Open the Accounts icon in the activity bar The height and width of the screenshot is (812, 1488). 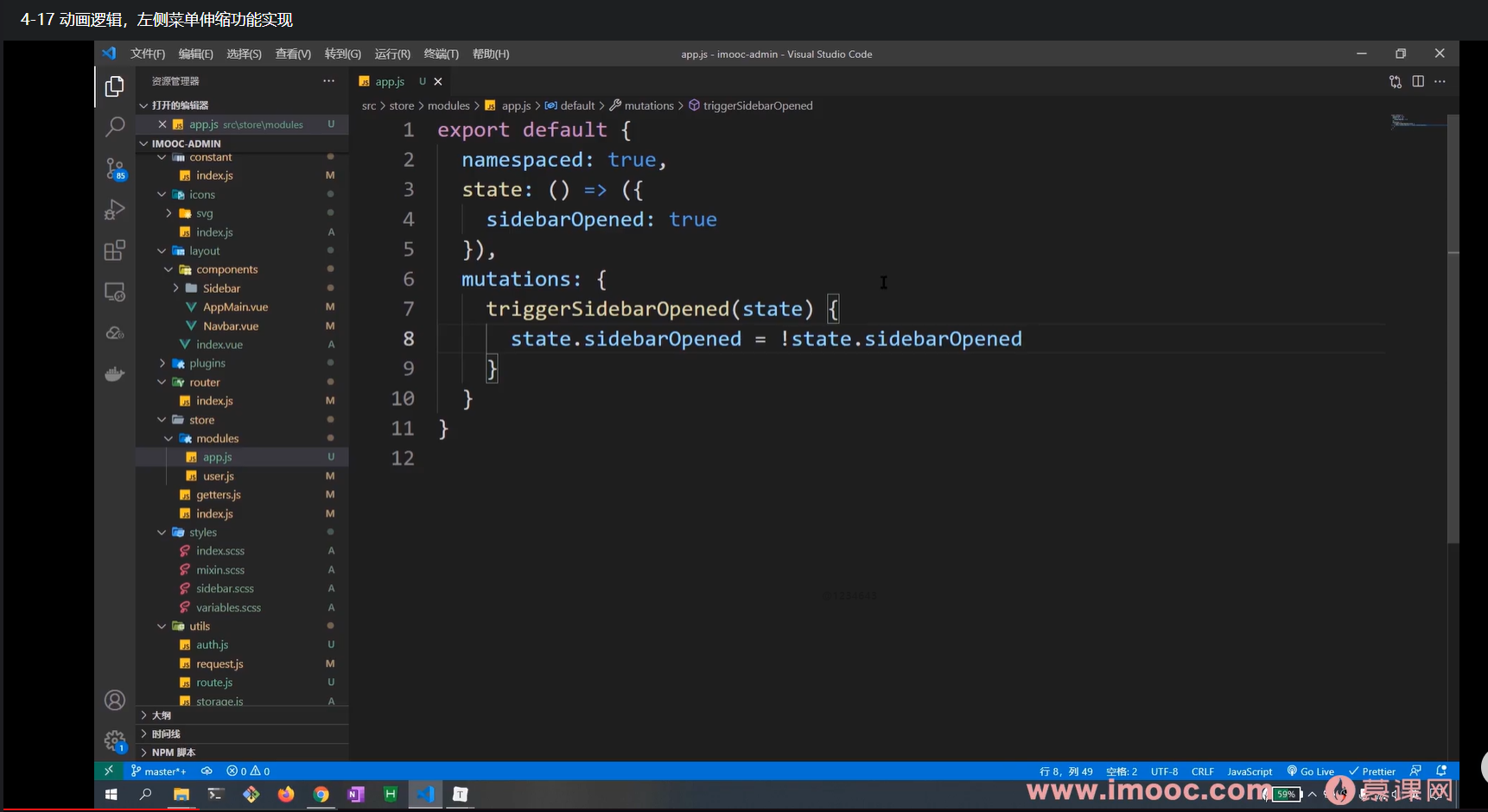click(114, 700)
